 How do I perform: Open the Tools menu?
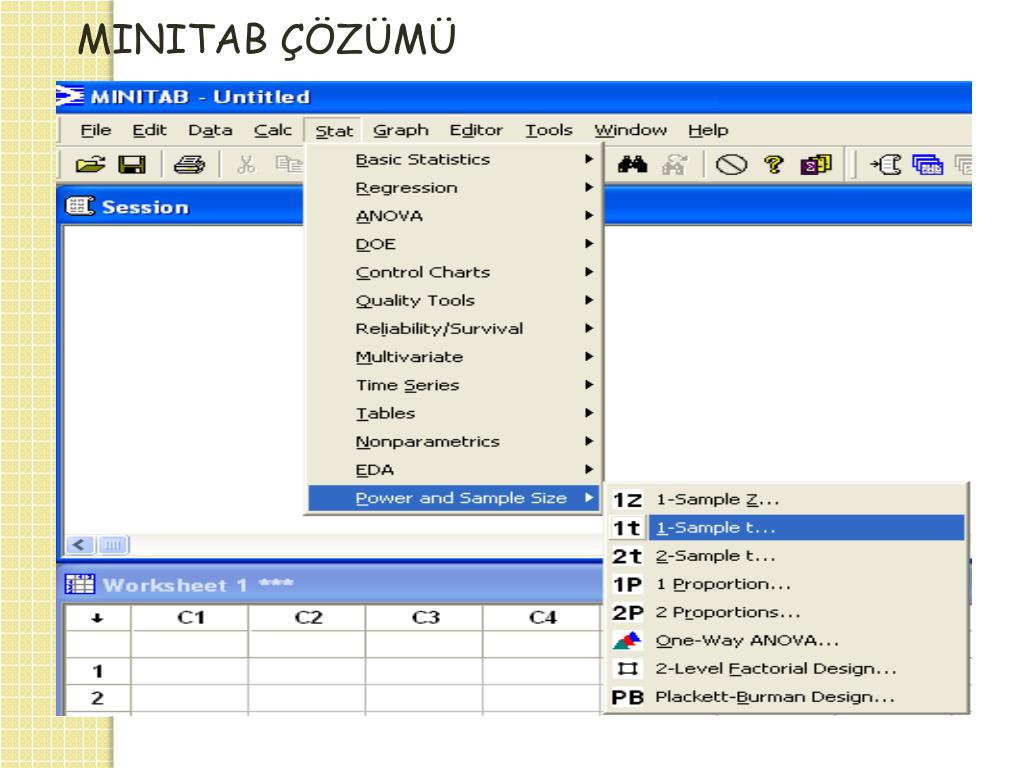549,131
